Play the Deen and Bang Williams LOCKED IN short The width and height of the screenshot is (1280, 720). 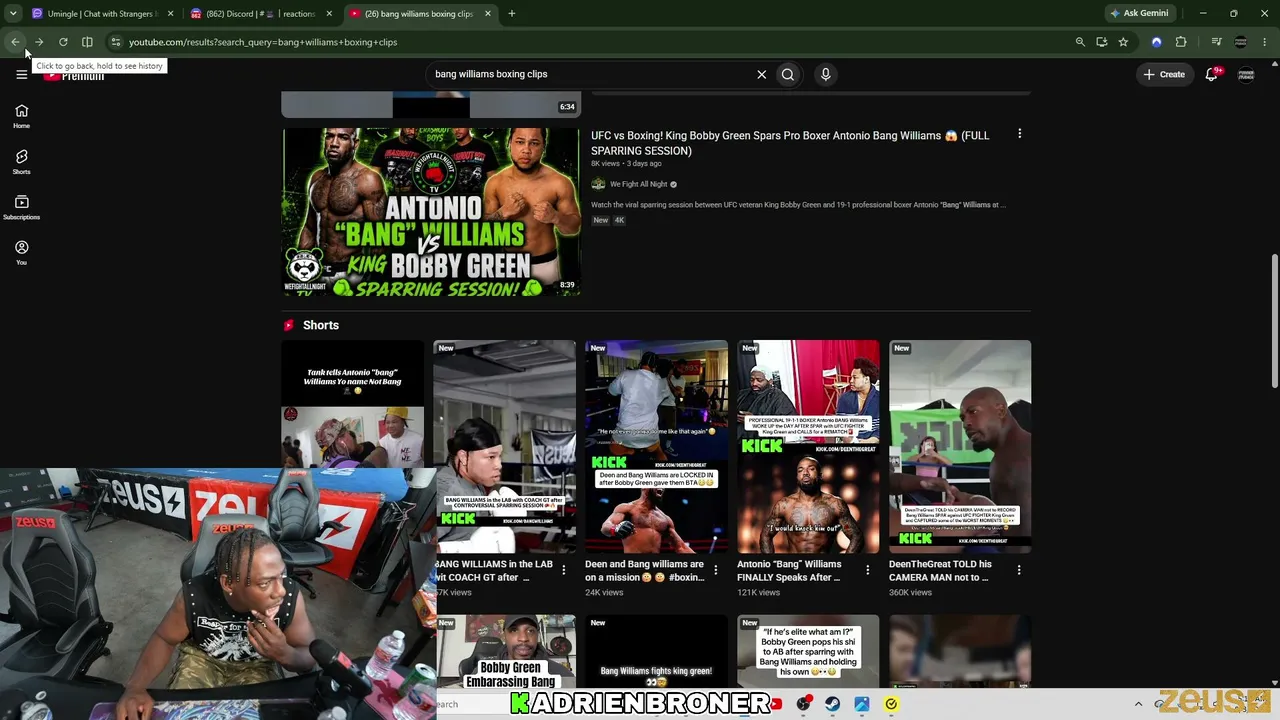[656, 447]
